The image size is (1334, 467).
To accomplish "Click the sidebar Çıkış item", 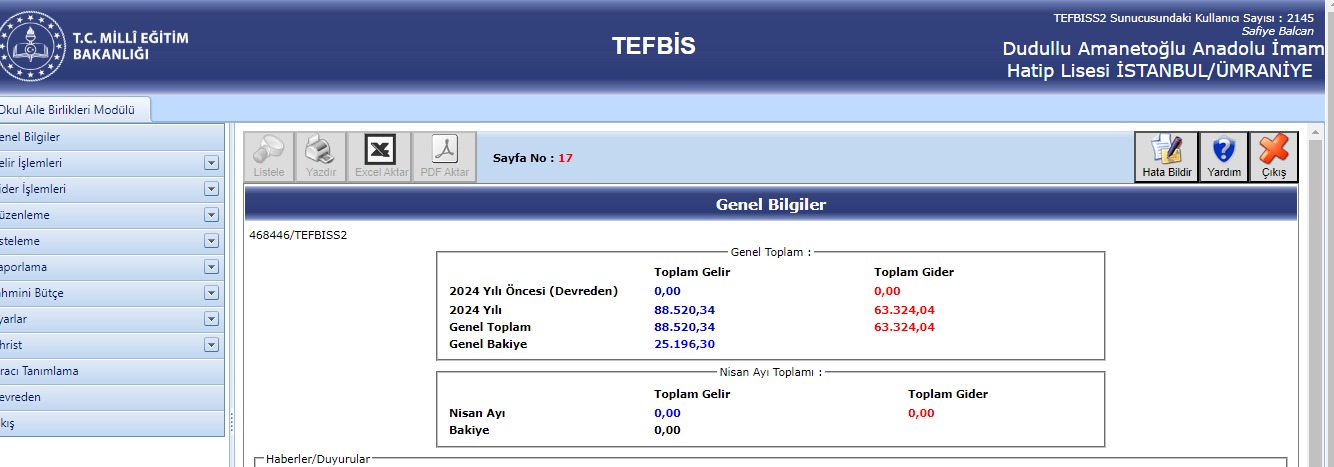I will coord(112,423).
